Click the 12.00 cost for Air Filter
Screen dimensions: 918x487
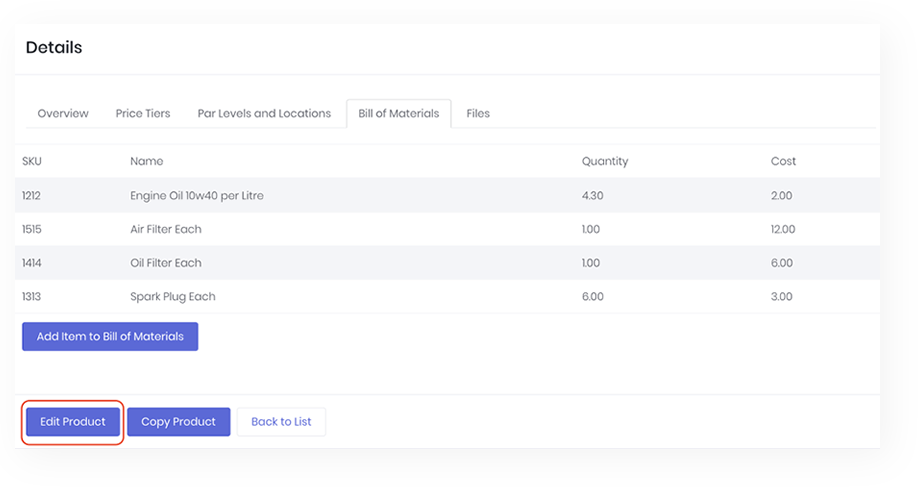783,230
